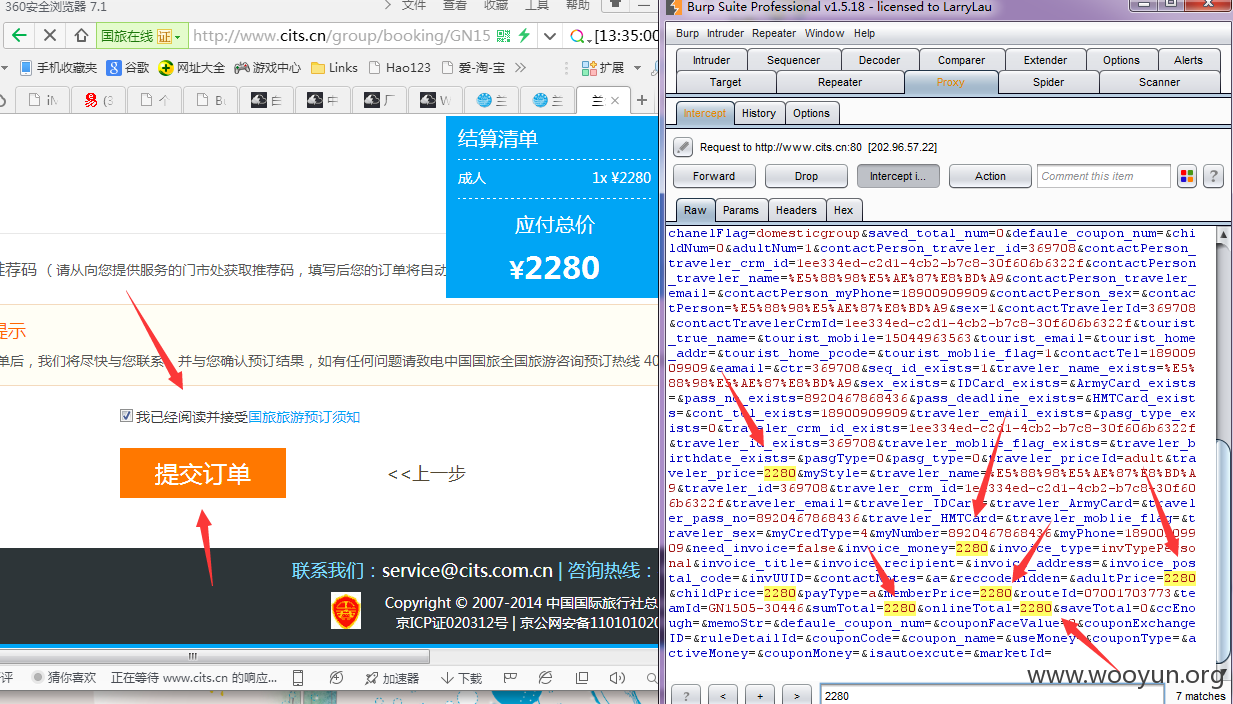Click the Comment this item field
The image size is (1233, 704).
click(1103, 176)
